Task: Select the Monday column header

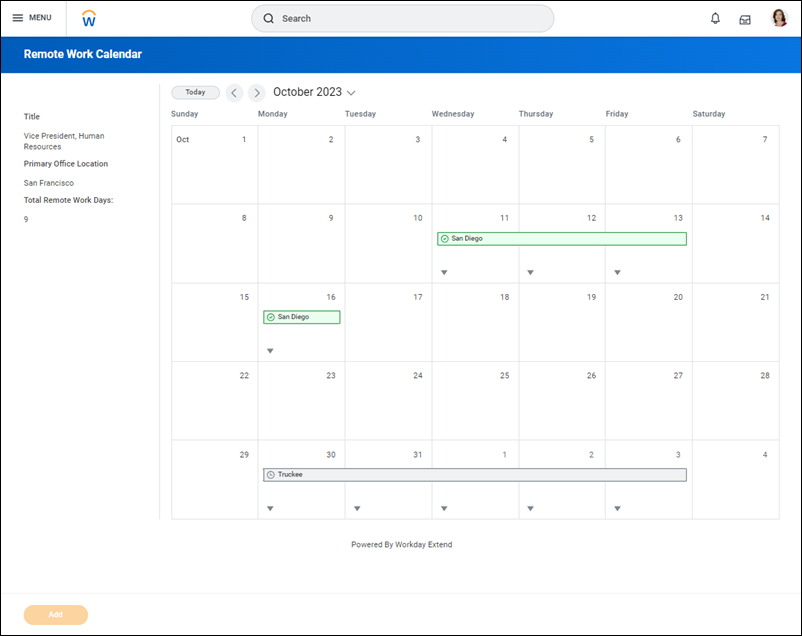Action: tap(273, 114)
